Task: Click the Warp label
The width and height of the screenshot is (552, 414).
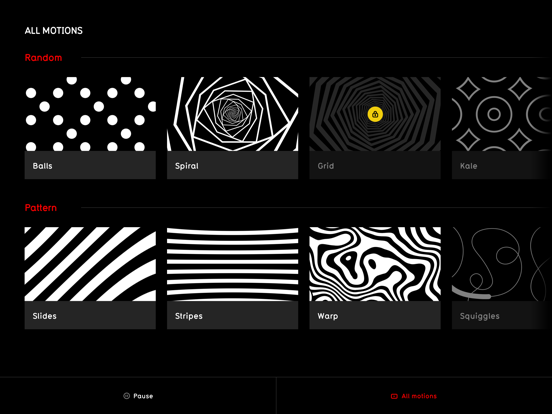Action: tap(328, 316)
